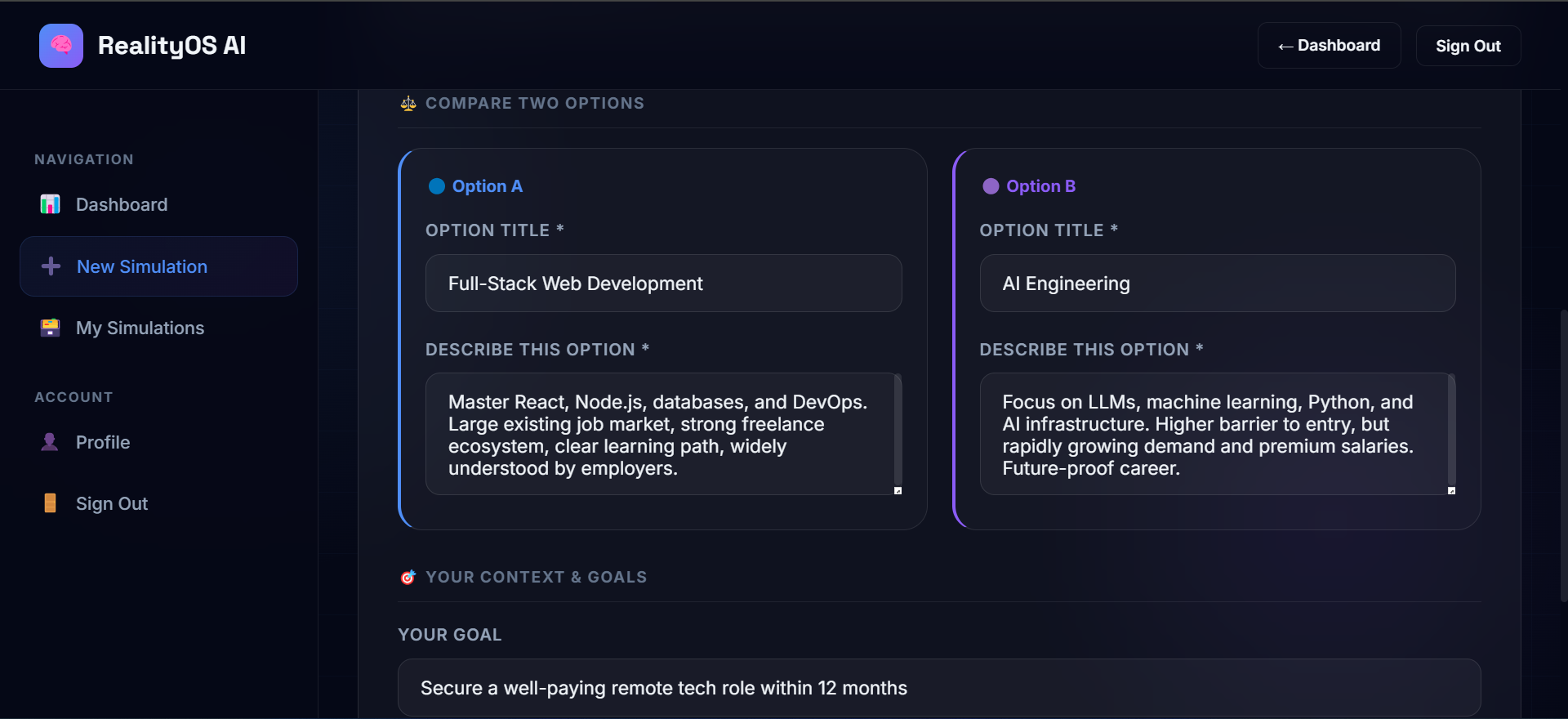This screenshot has width=1568, height=719.
Task: Click the RealityOS AI brain logo icon
Action: (61, 46)
